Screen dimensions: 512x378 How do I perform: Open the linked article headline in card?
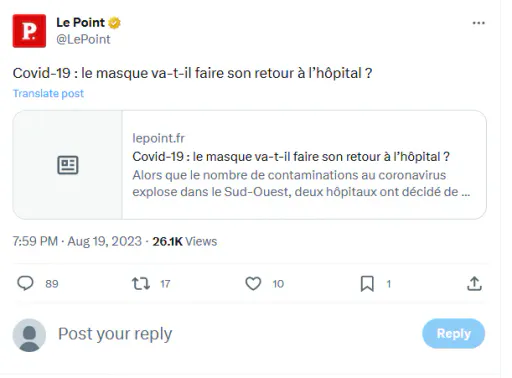[291, 156]
